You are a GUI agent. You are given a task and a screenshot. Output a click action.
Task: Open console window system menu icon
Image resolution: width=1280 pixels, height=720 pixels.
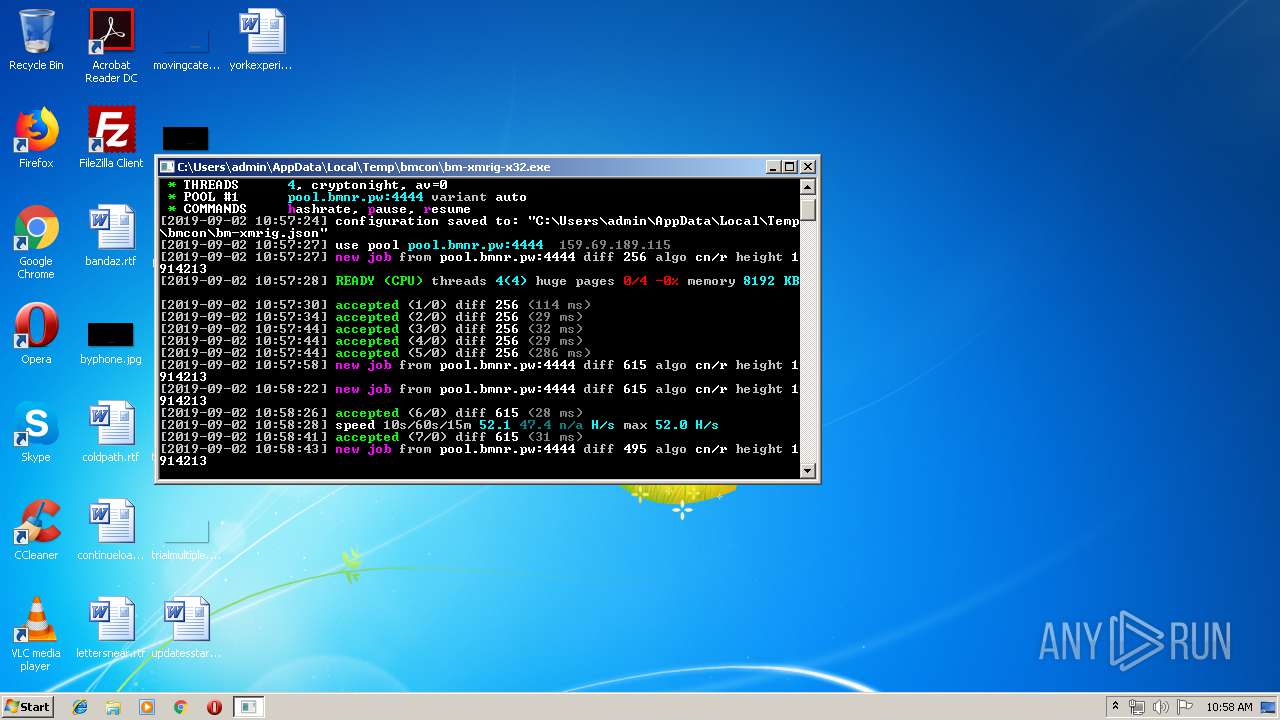(x=168, y=167)
